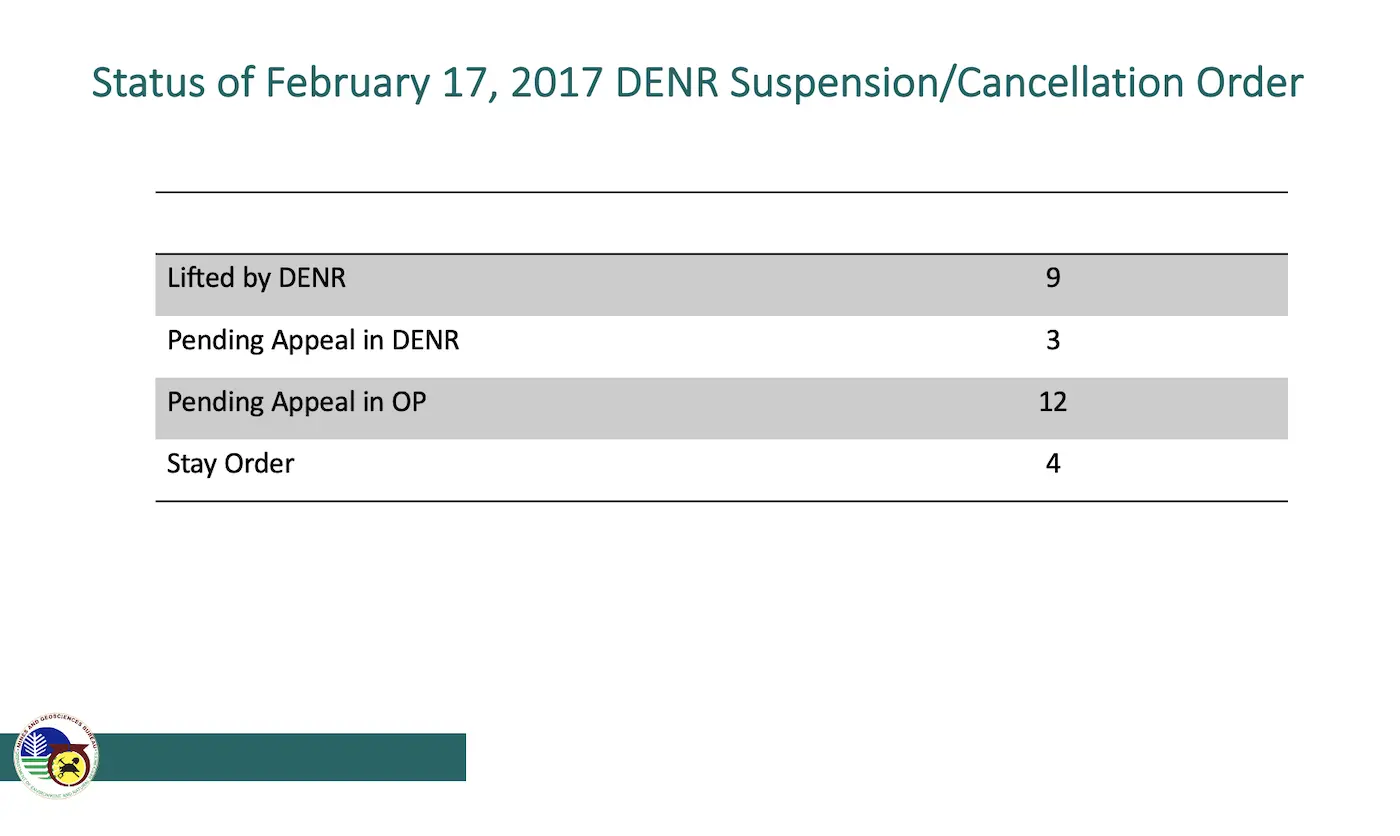
Task: Click the "Pending Appeal in DENR" row label
Action: [x=313, y=340]
